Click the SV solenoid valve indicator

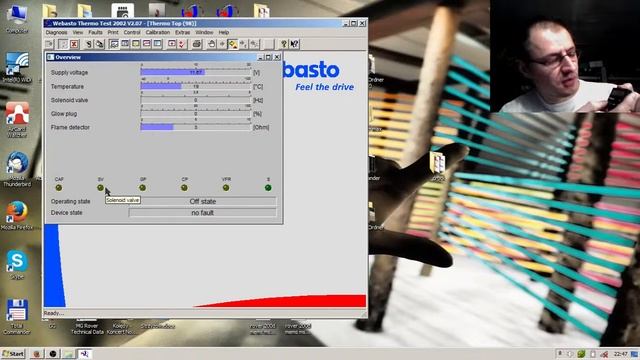[x=100, y=188]
